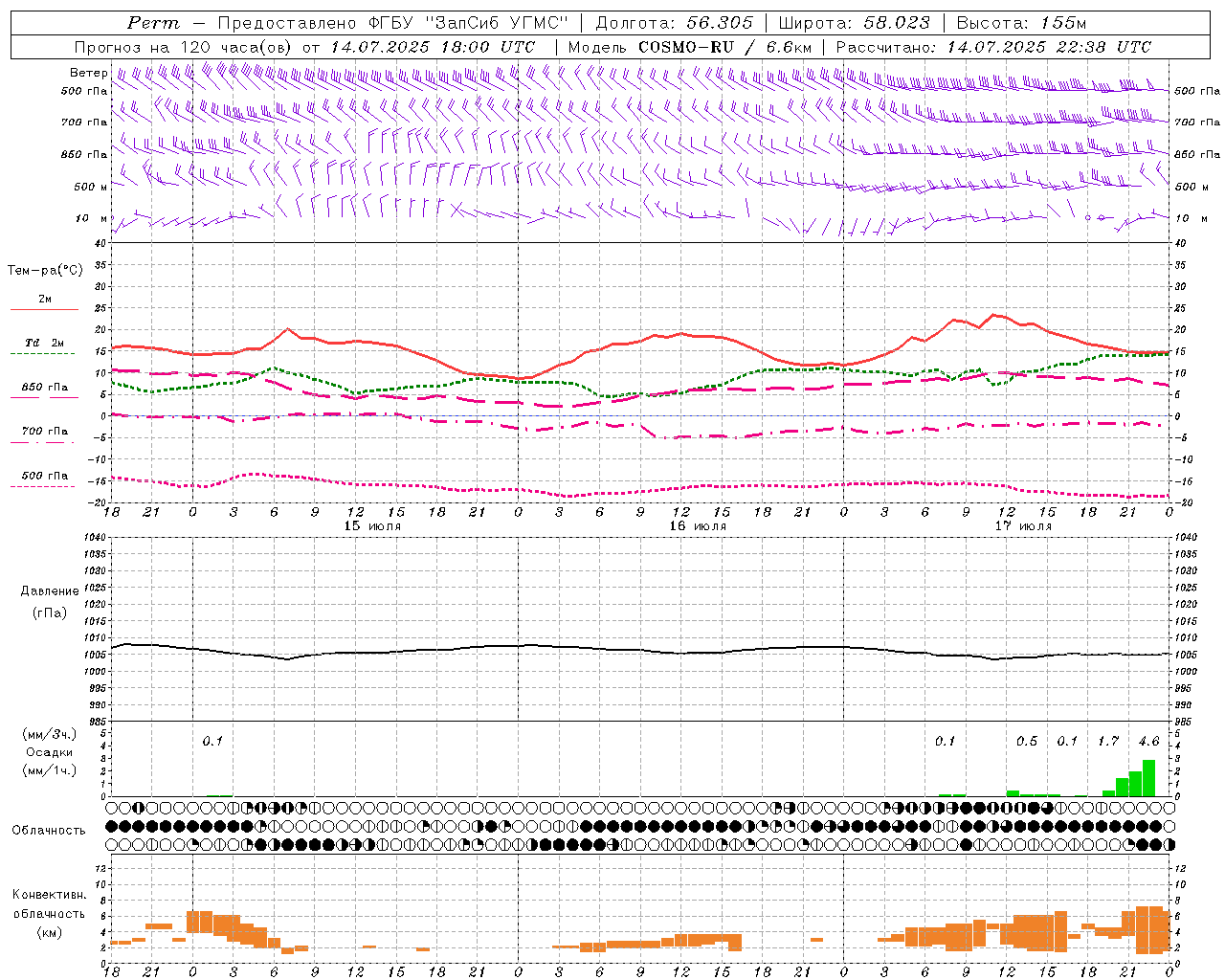
Task: Click the "17 июля" date label
Action: [1023, 526]
